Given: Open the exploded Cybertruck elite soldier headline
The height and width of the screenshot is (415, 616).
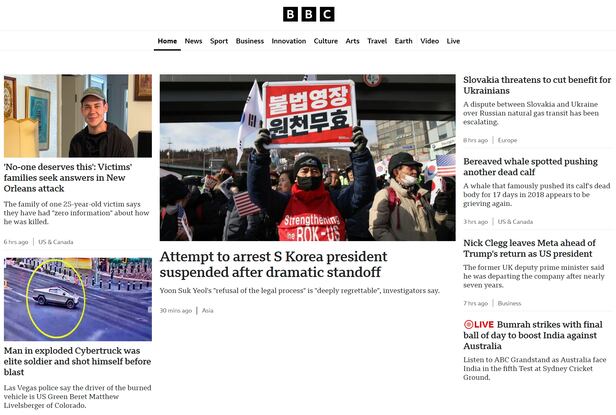Looking at the screenshot, I should (77, 362).
